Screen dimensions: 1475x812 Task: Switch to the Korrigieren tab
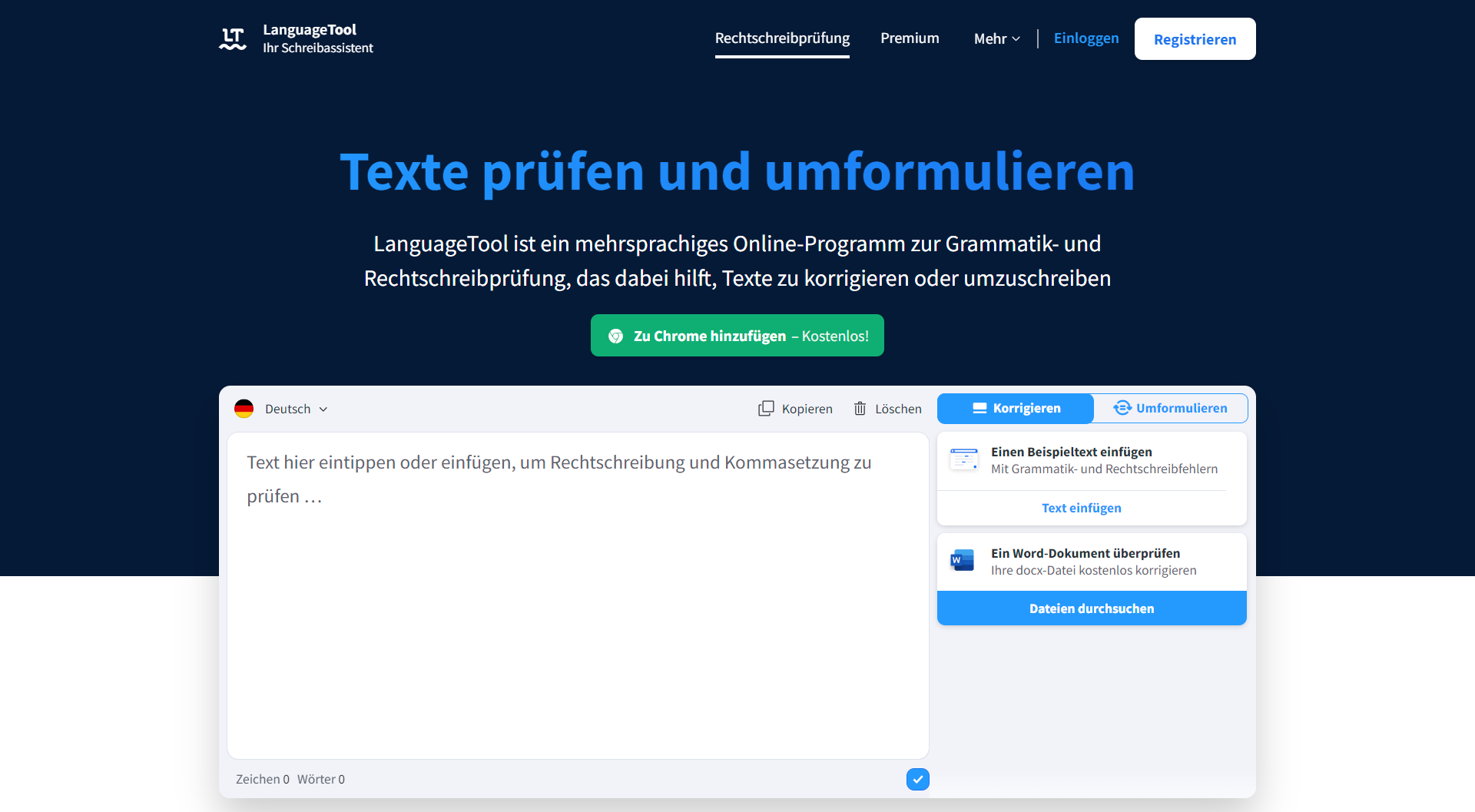[1015, 408]
